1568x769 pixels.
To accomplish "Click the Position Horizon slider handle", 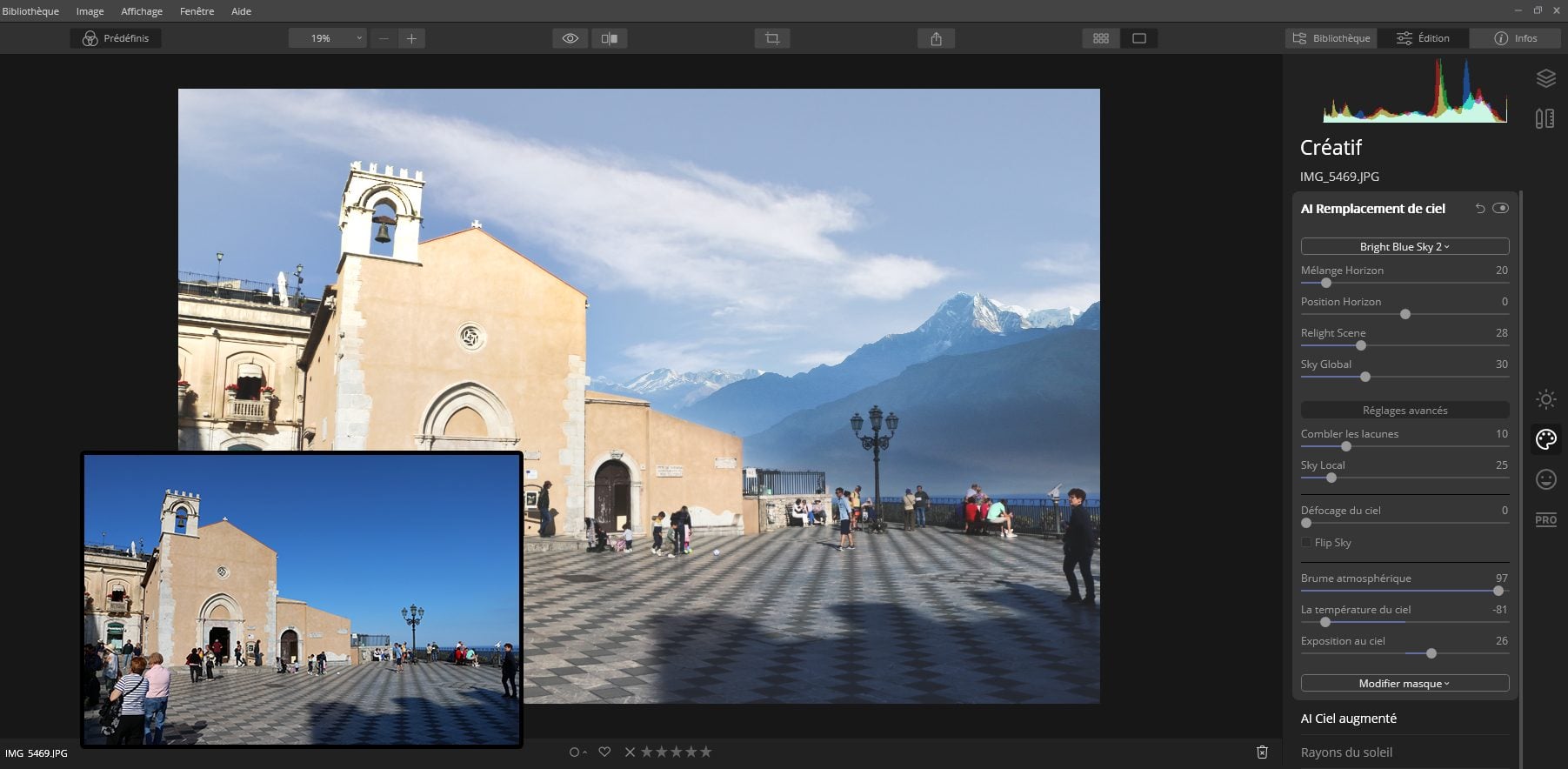I will click(x=1405, y=314).
